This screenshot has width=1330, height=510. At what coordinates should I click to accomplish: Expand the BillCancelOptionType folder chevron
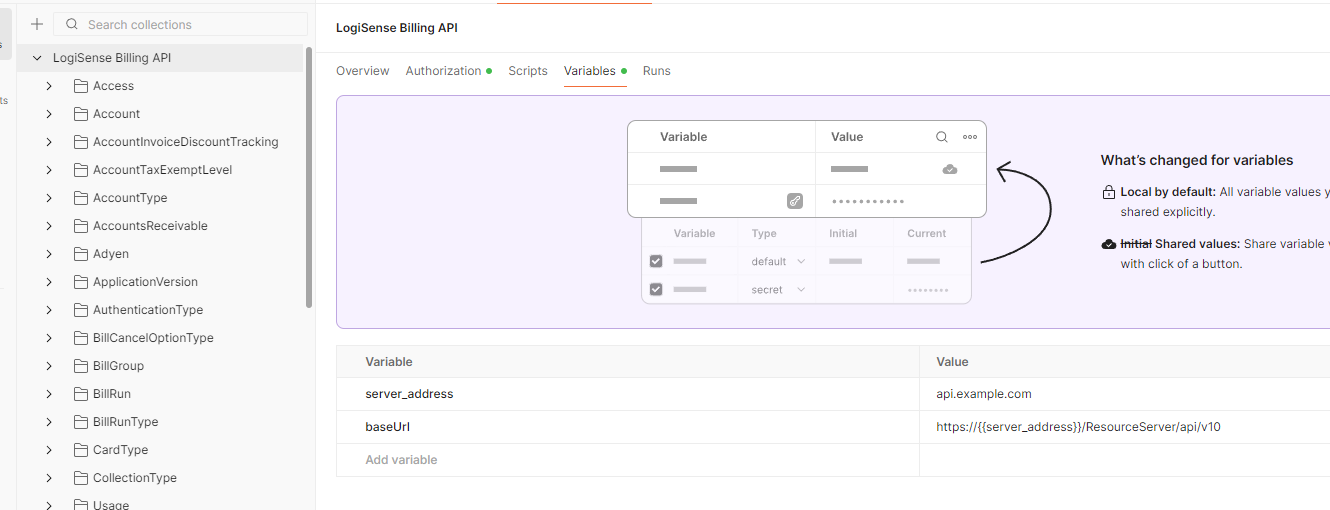click(49, 338)
